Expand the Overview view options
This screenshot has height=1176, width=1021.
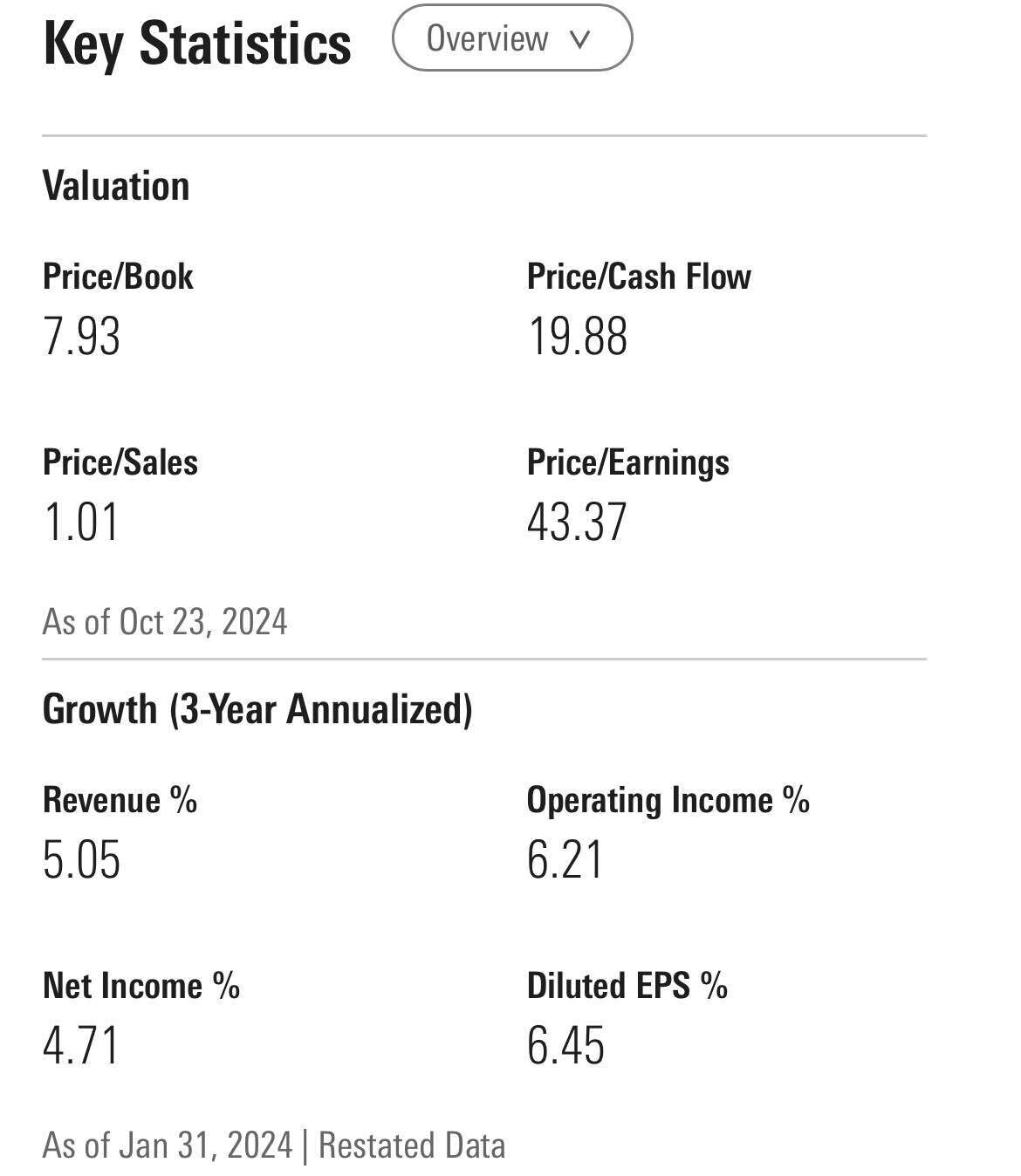tap(513, 39)
